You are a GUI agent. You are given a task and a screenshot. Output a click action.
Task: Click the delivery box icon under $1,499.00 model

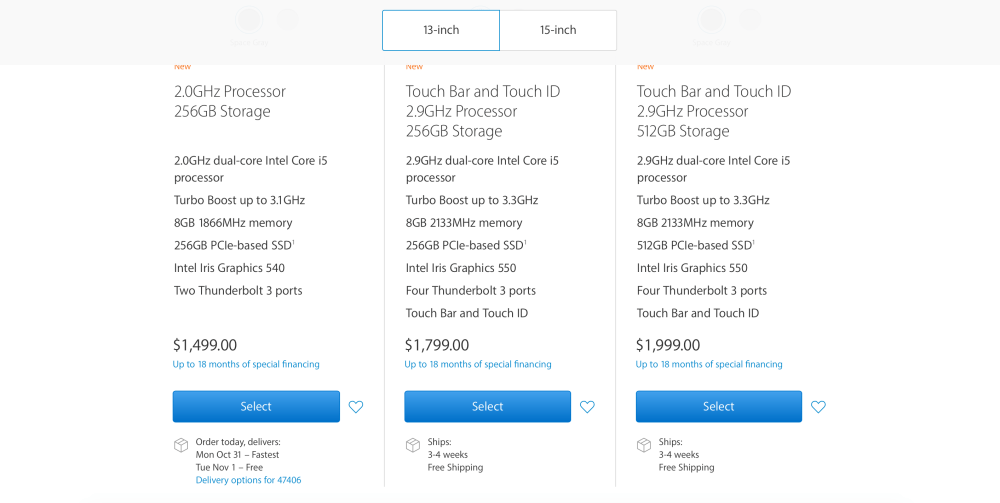pyautogui.click(x=181, y=445)
